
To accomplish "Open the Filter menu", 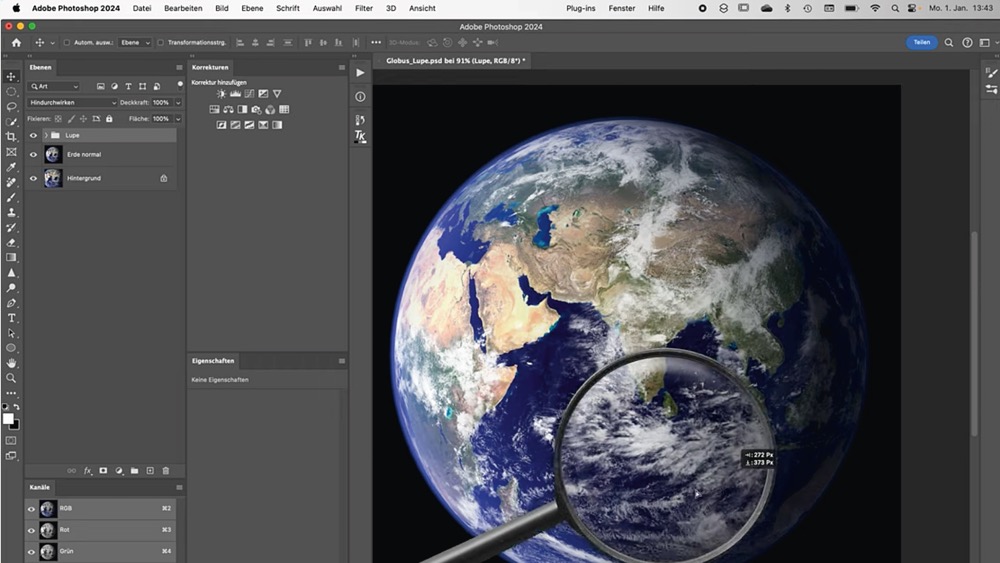I will (x=364, y=8).
